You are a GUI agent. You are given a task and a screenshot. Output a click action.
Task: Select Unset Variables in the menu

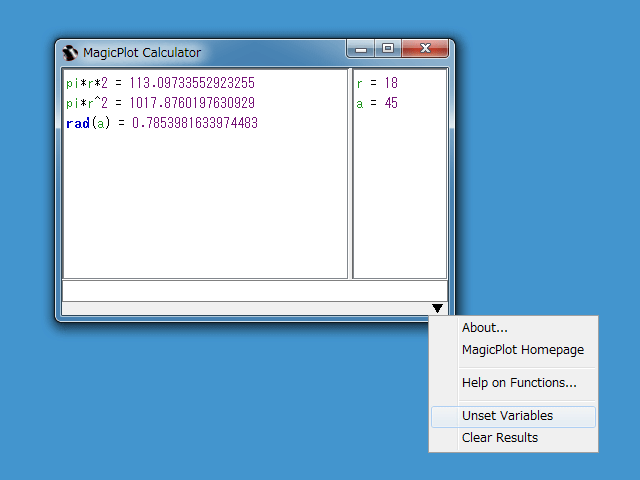(513, 416)
